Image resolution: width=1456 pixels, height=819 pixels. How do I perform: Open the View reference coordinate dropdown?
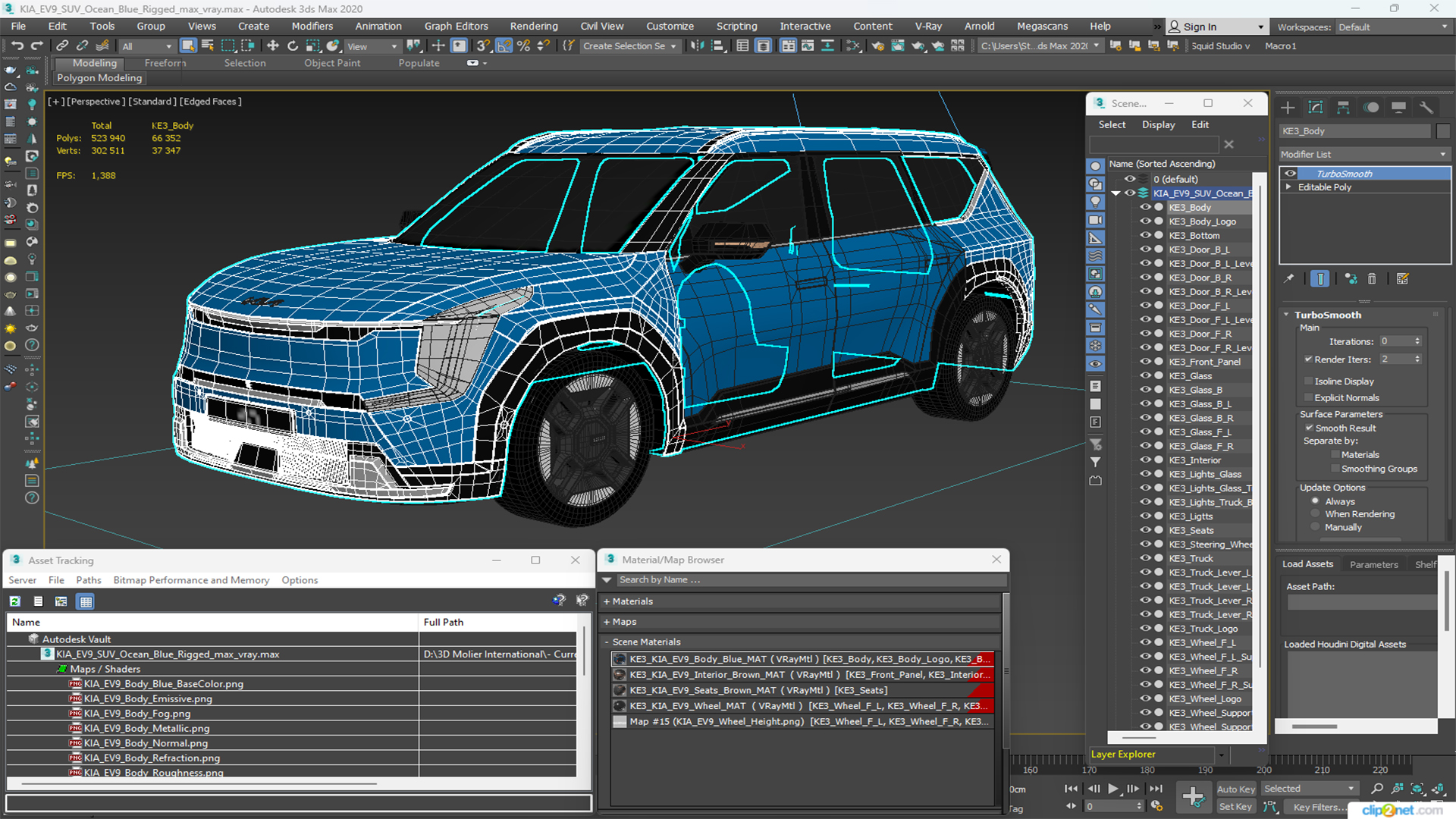[x=372, y=46]
